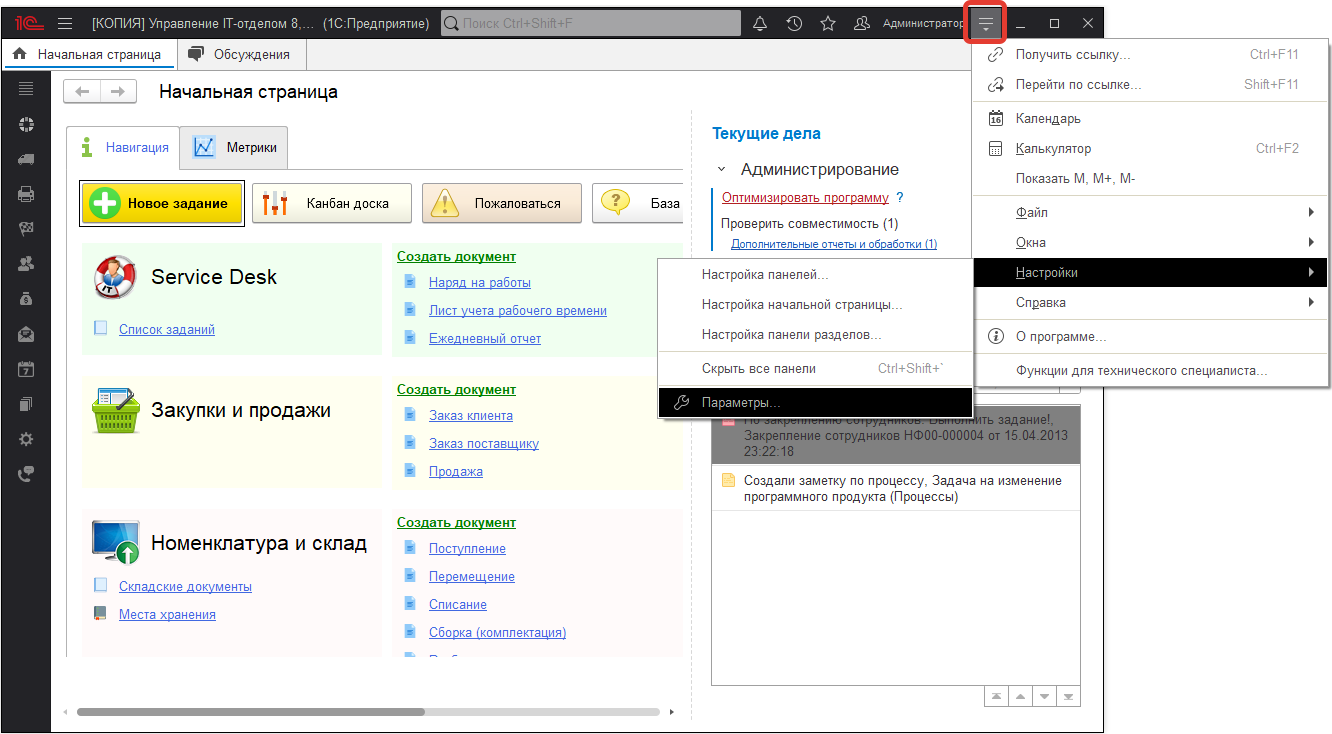Image resolution: width=1332 pixels, height=734 pixels.
Task: Switch to the Обсуждения tab
Action: pyautogui.click(x=240, y=54)
